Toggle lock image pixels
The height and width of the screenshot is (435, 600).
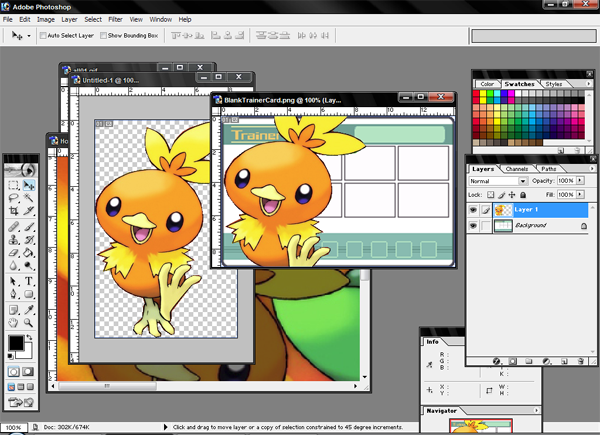[502, 194]
